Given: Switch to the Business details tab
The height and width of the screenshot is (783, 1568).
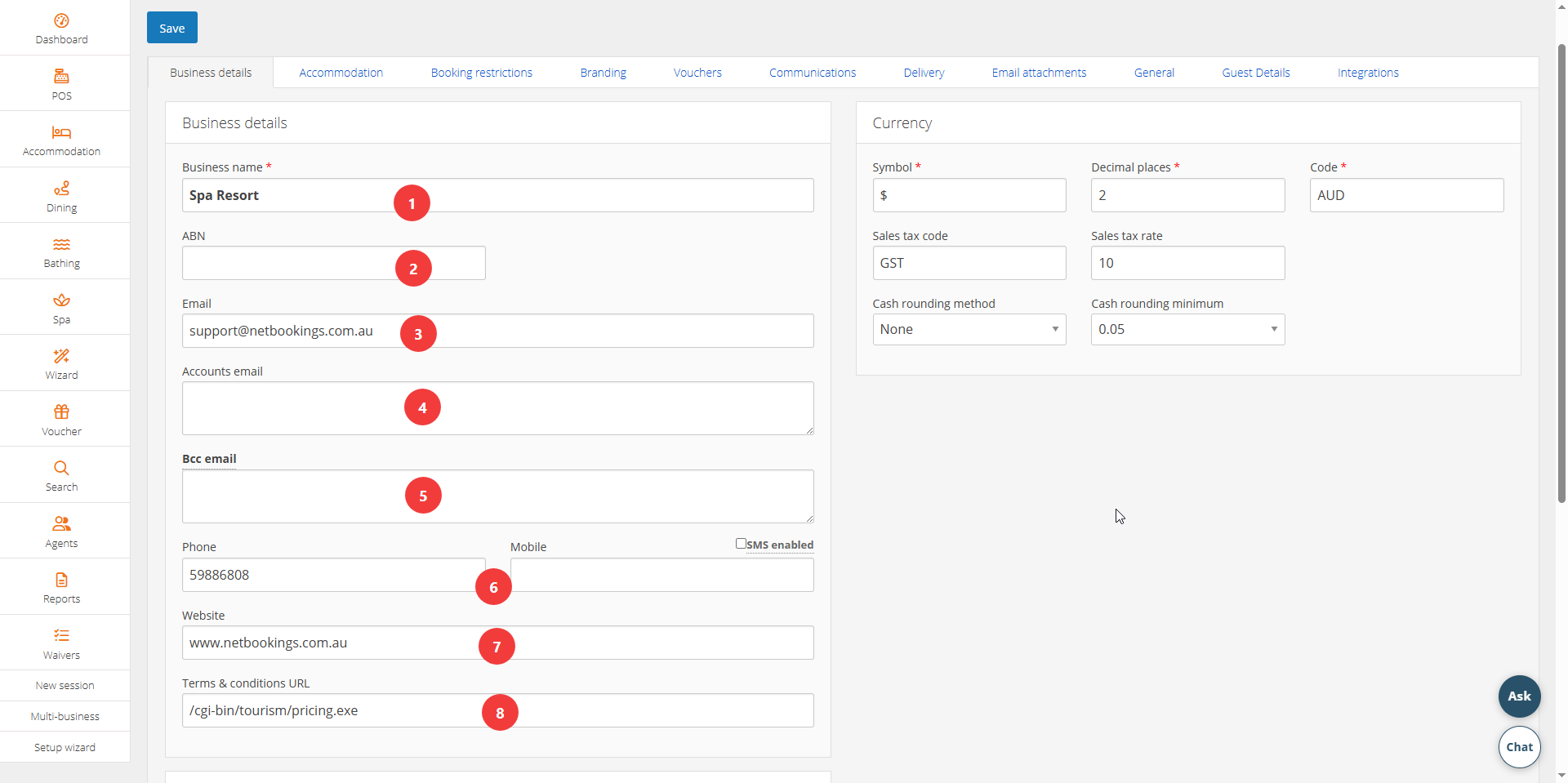Looking at the screenshot, I should click(x=211, y=73).
